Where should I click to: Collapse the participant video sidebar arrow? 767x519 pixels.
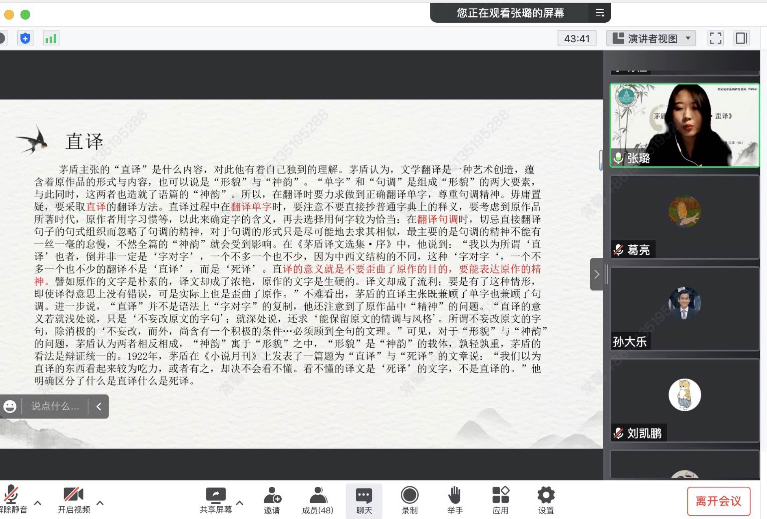597,274
